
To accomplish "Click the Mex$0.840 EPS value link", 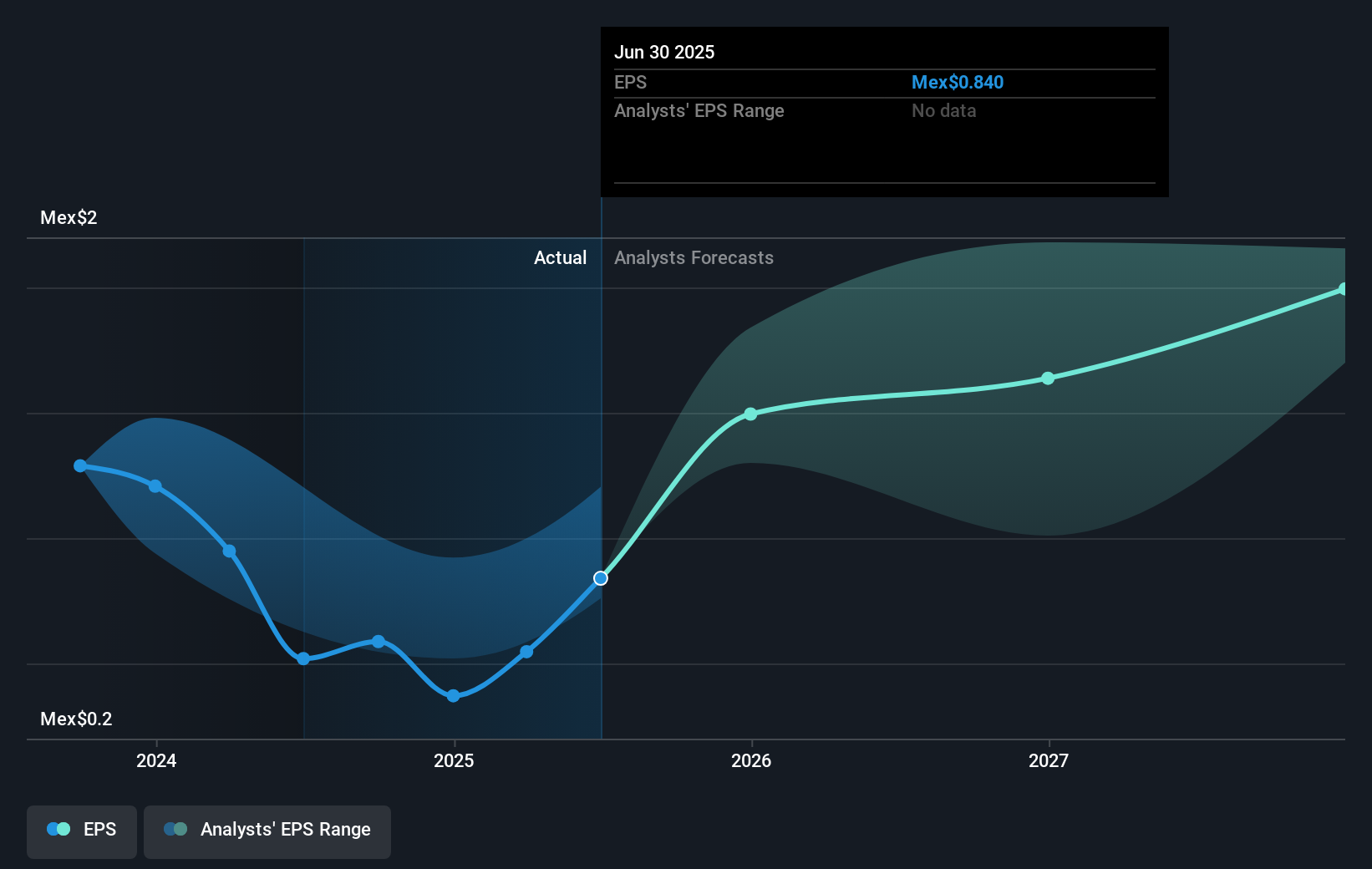I will (x=958, y=82).
